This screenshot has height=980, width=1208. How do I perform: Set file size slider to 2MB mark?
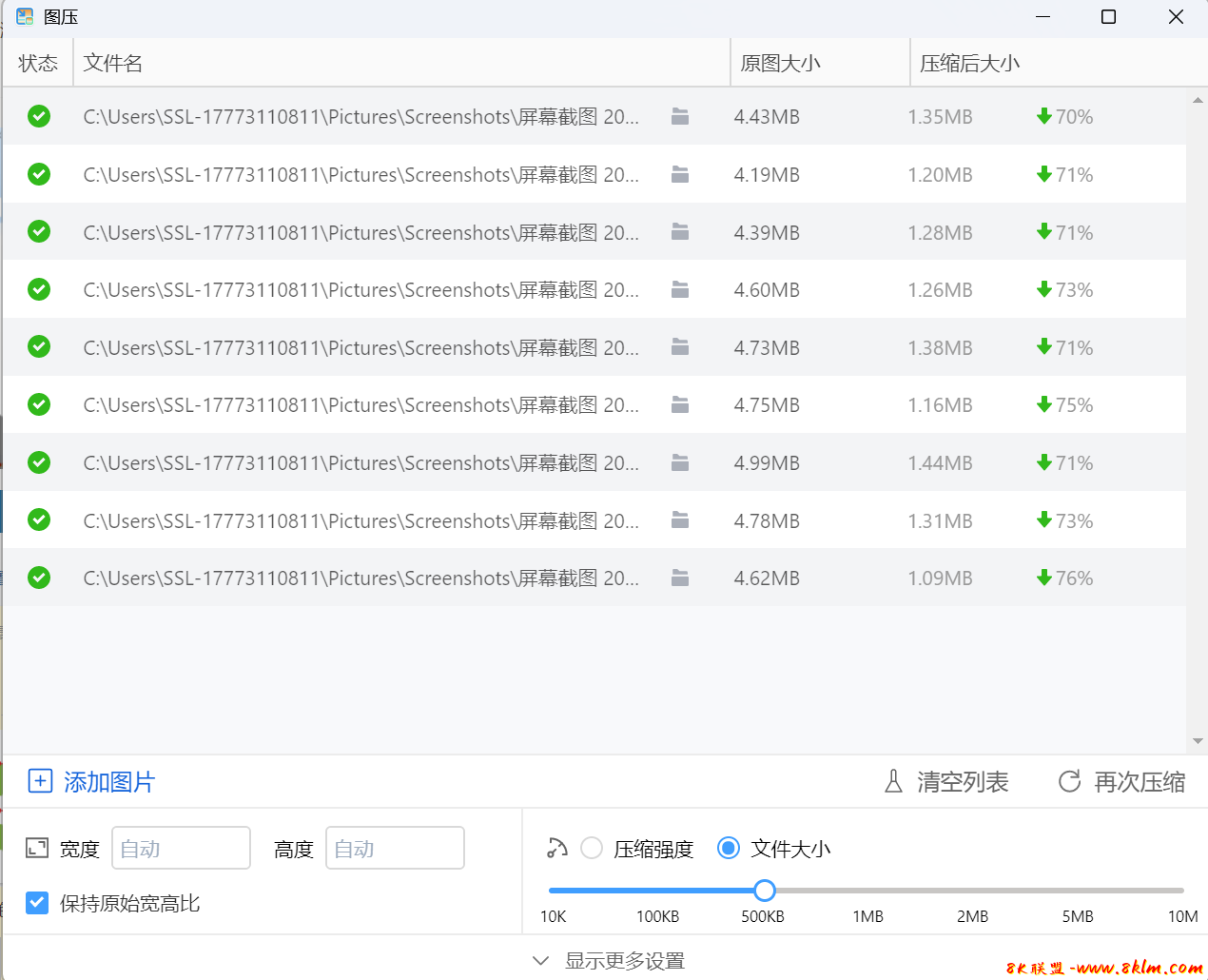(972, 891)
